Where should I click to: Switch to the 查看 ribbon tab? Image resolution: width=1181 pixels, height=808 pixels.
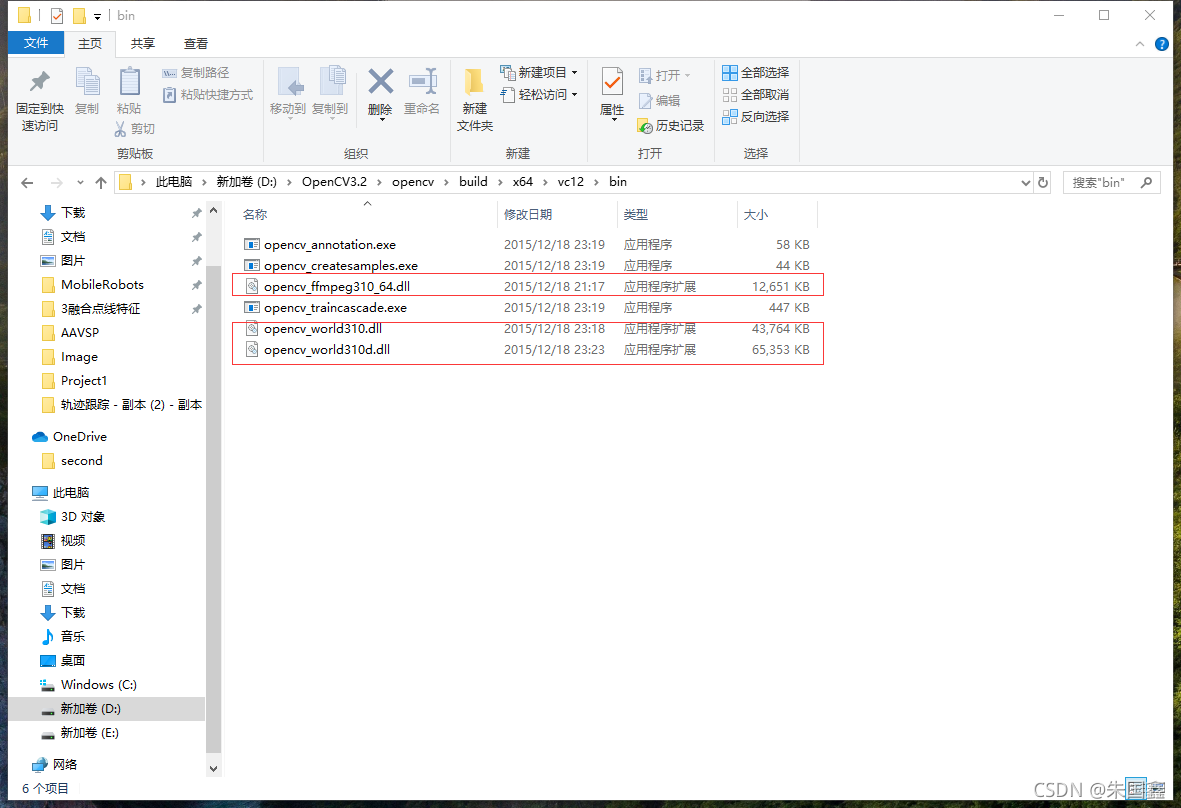(x=196, y=44)
